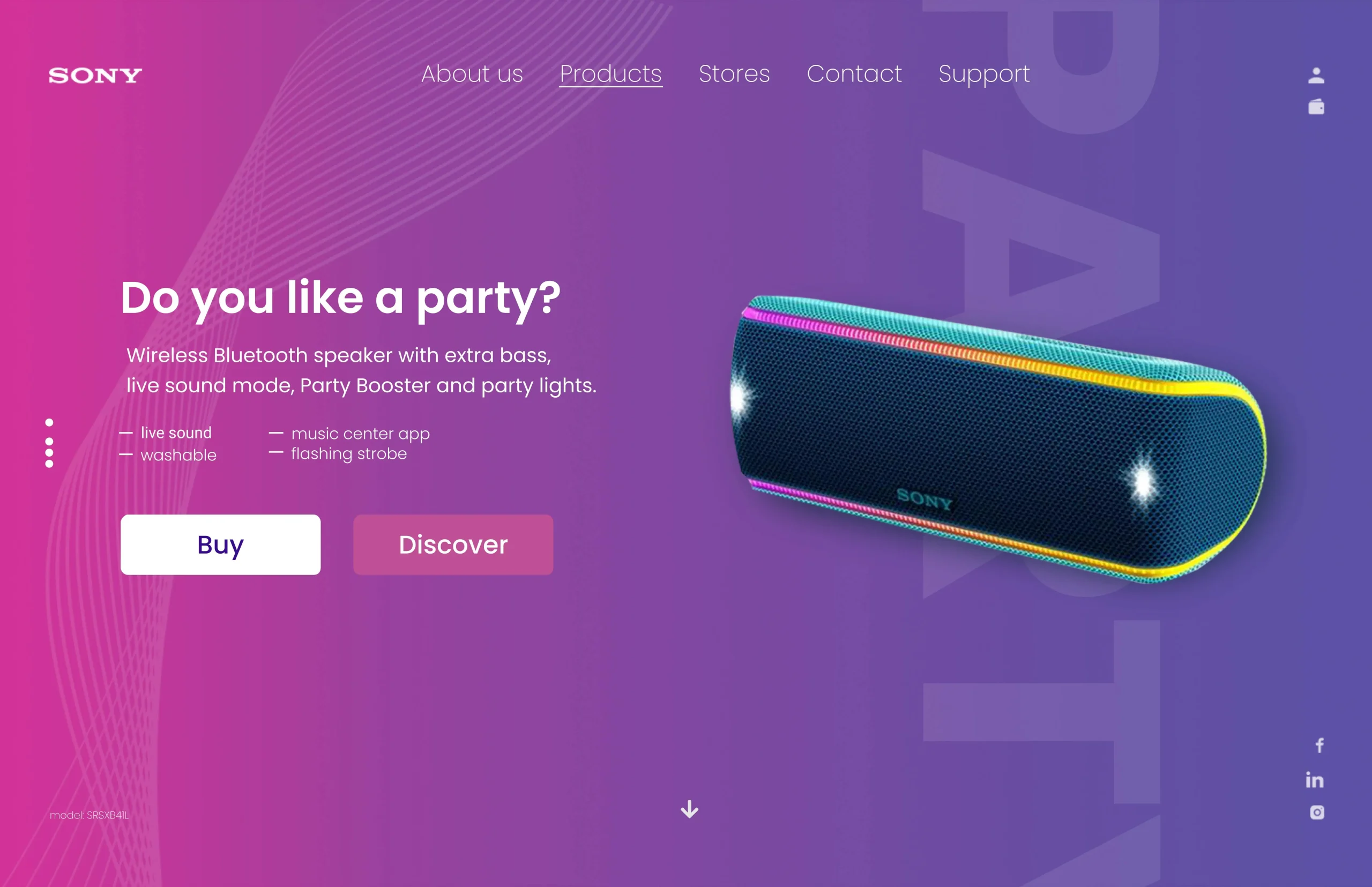This screenshot has width=1372, height=887.
Task: Click the pink Discover button
Action: (x=453, y=545)
